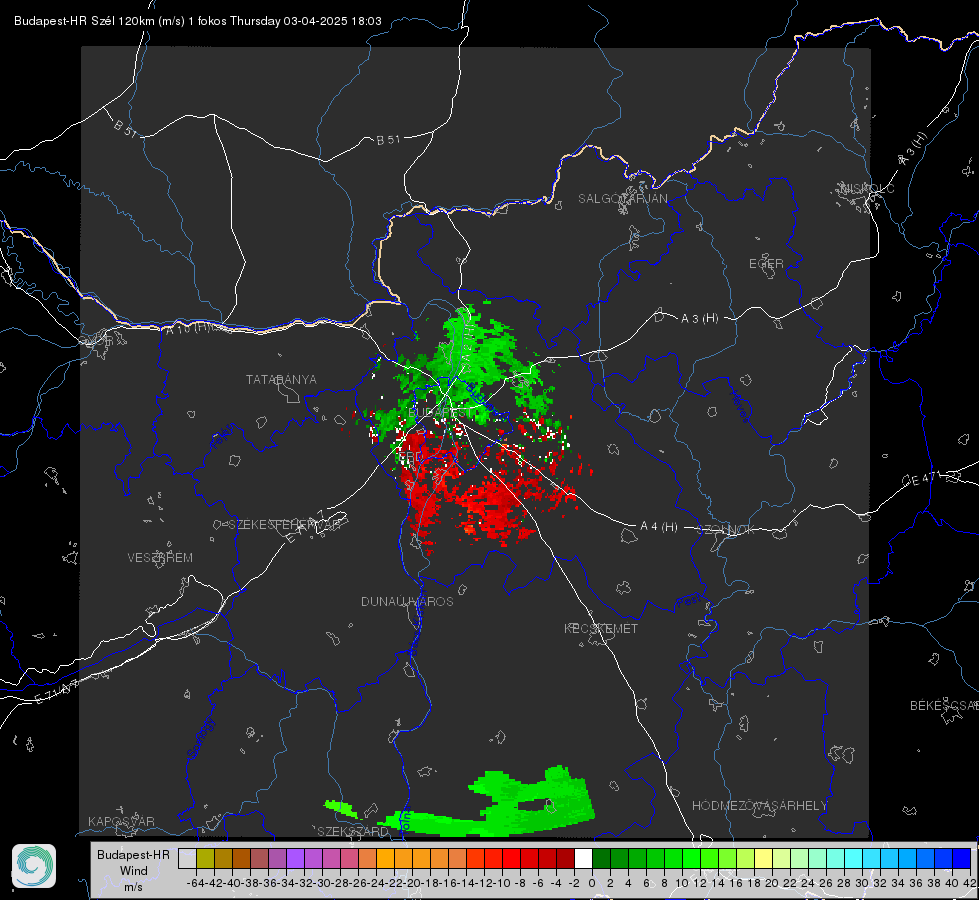
Task: Pick the dark green swatch right of 0
Action: click(x=601, y=858)
